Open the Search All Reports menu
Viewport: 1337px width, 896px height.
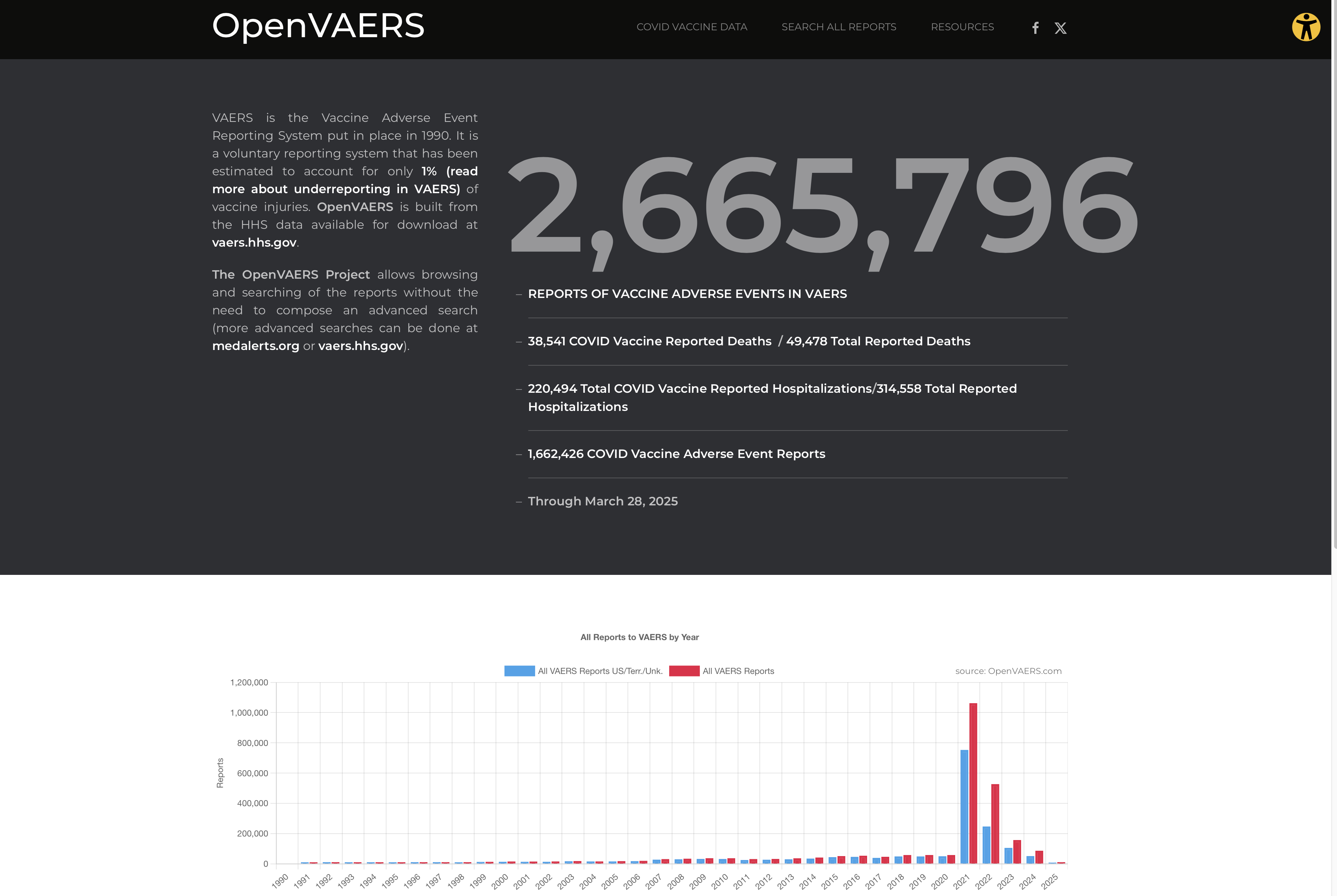coord(839,27)
